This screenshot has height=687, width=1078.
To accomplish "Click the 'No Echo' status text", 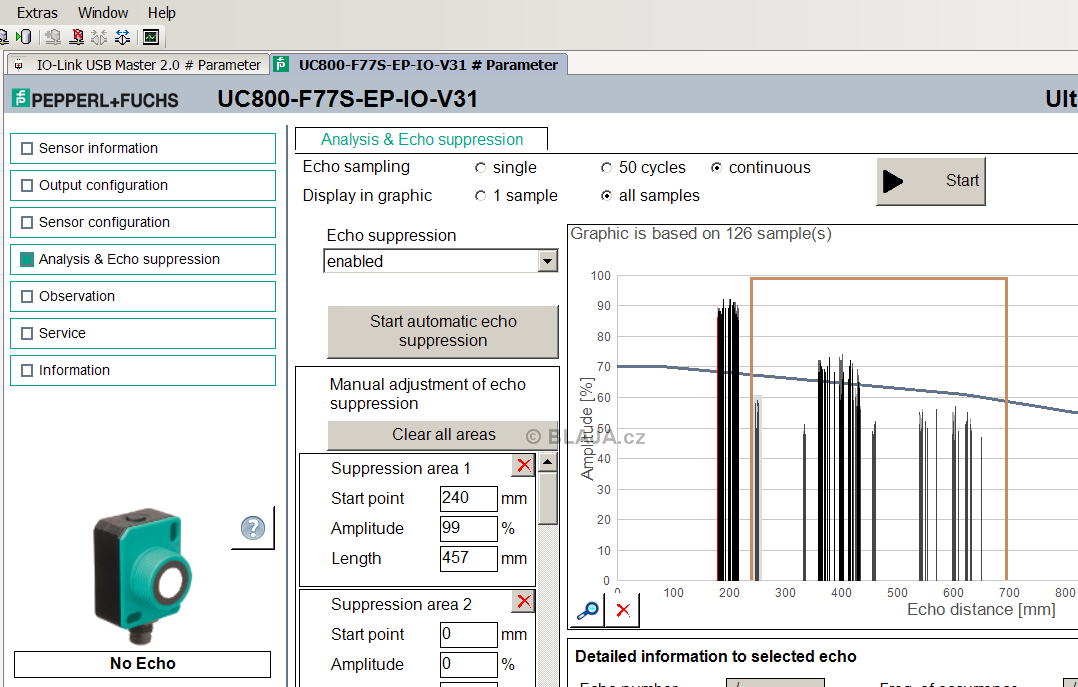I will (143, 664).
